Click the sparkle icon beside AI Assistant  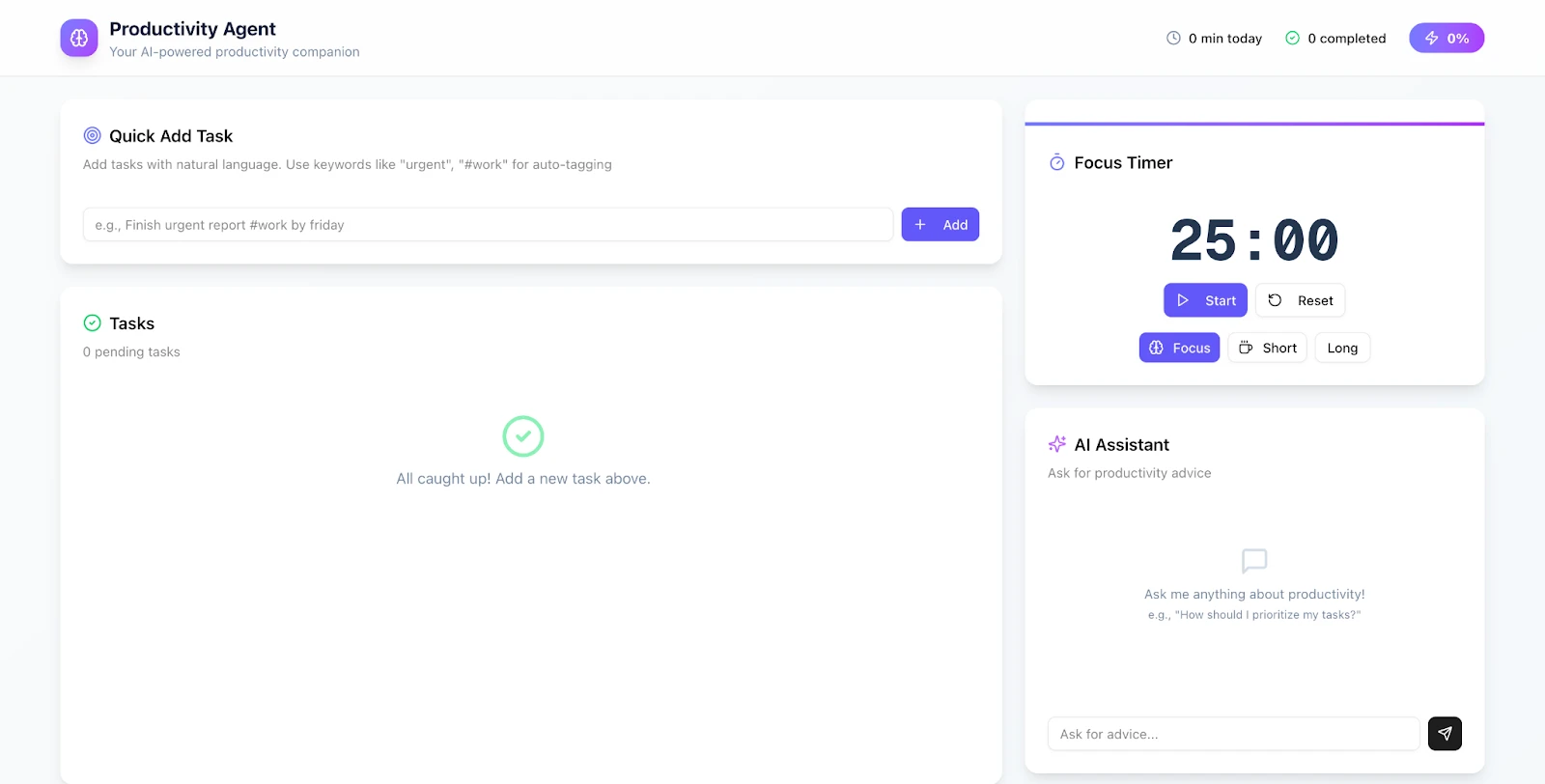tap(1057, 444)
